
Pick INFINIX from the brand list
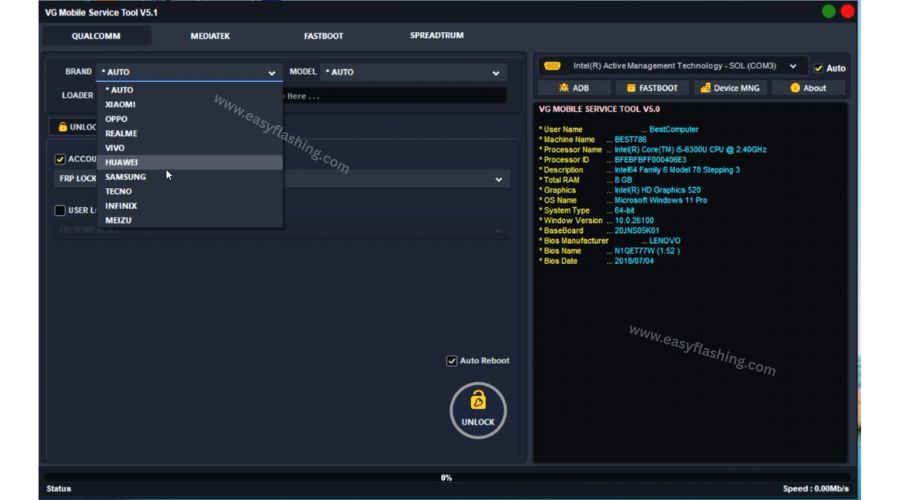(189, 206)
